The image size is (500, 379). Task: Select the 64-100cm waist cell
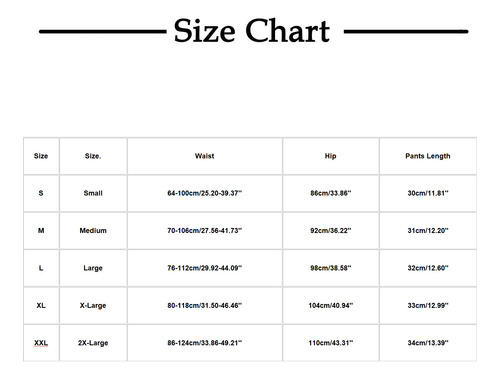(205, 193)
